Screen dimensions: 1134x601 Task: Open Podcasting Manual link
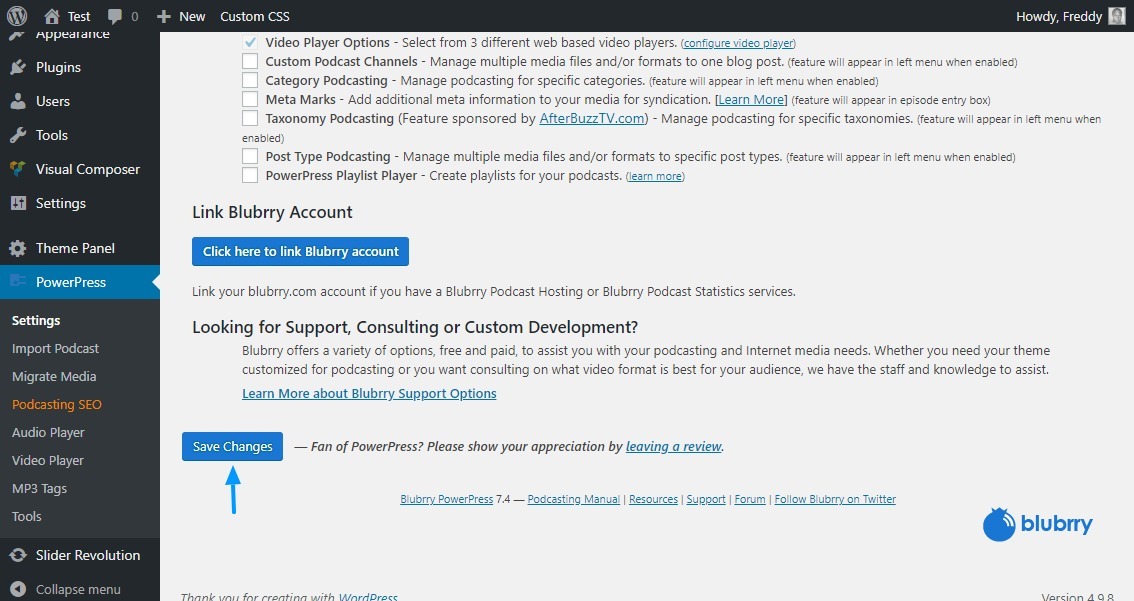[x=574, y=499]
